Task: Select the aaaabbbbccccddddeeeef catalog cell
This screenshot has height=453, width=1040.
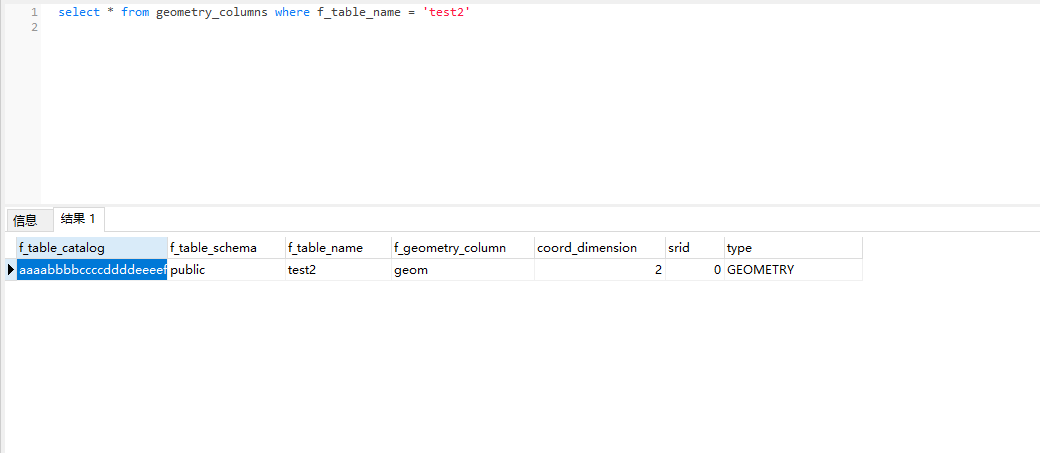Action: [x=92, y=270]
